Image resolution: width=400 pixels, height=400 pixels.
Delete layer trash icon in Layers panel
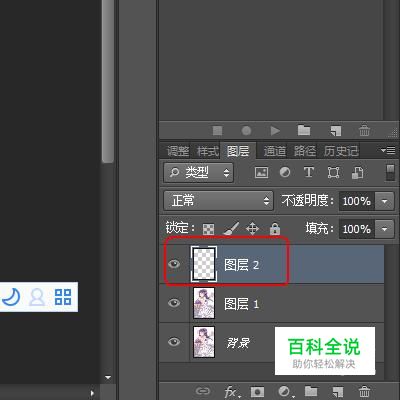pyautogui.click(x=364, y=391)
